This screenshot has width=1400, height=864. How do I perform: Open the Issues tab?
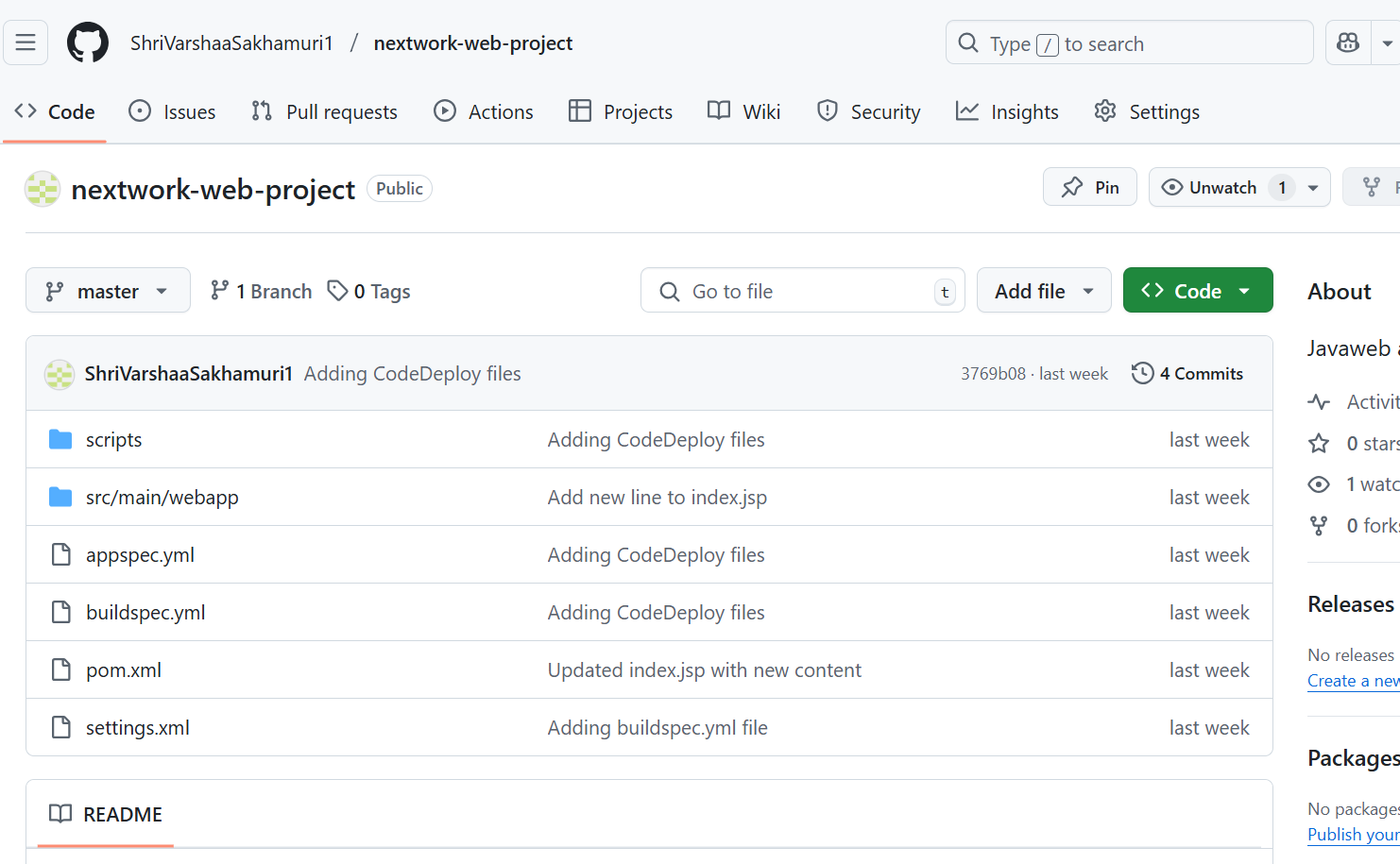click(172, 110)
